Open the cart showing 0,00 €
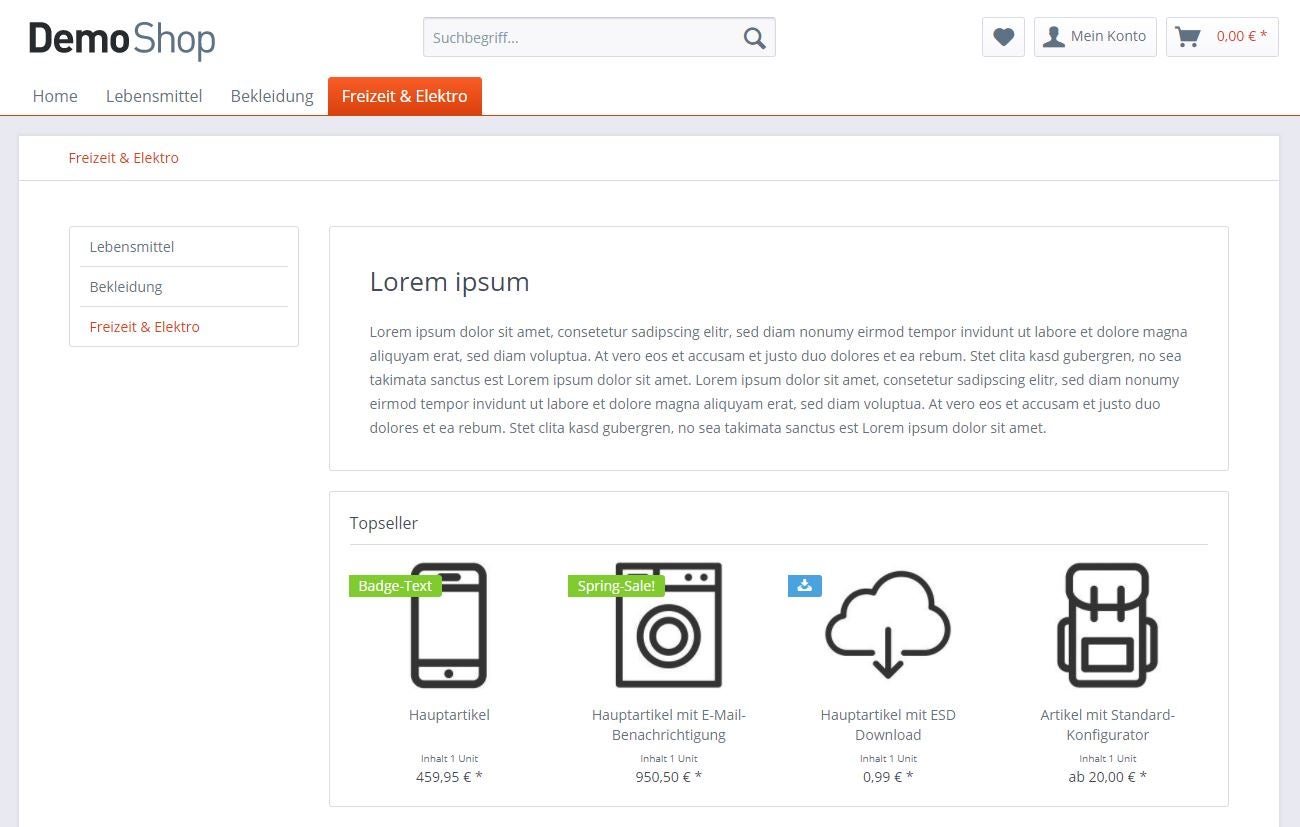Image resolution: width=1300 pixels, height=827 pixels. click(1222, 37)
